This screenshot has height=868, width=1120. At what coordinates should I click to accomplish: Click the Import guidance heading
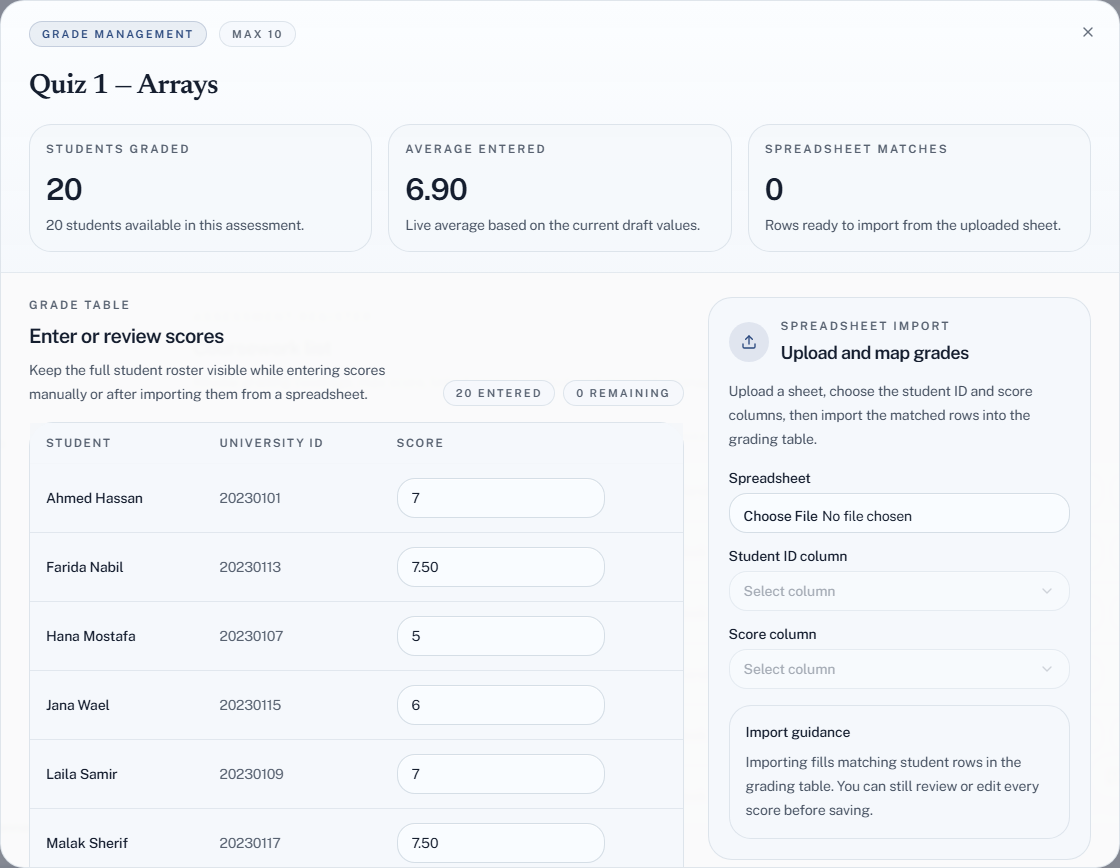798,732
